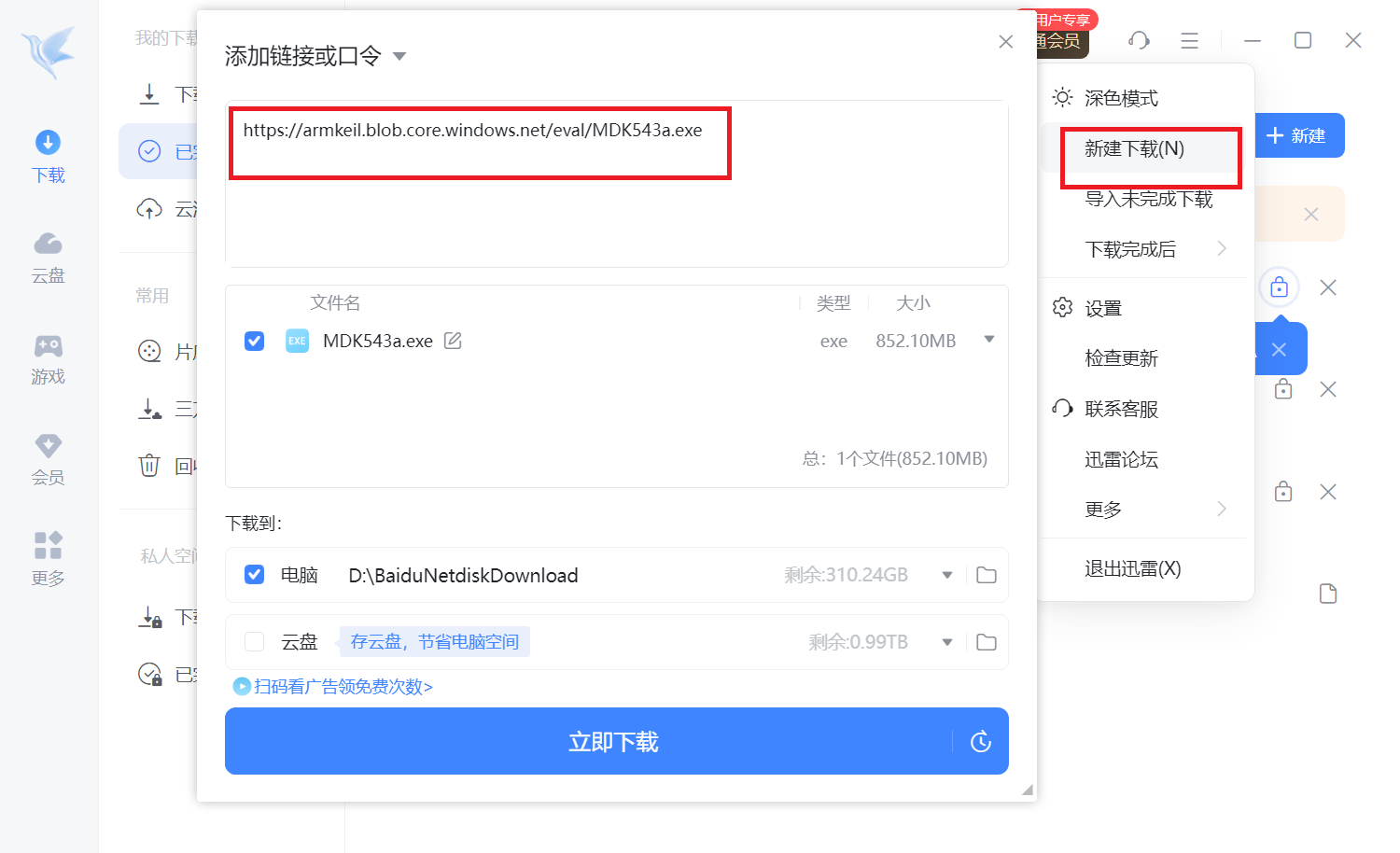Click the Xunlei hummingbird logo
Image resolution: width=1400 pixels, height=853 pixels.
tap(49, 51)
